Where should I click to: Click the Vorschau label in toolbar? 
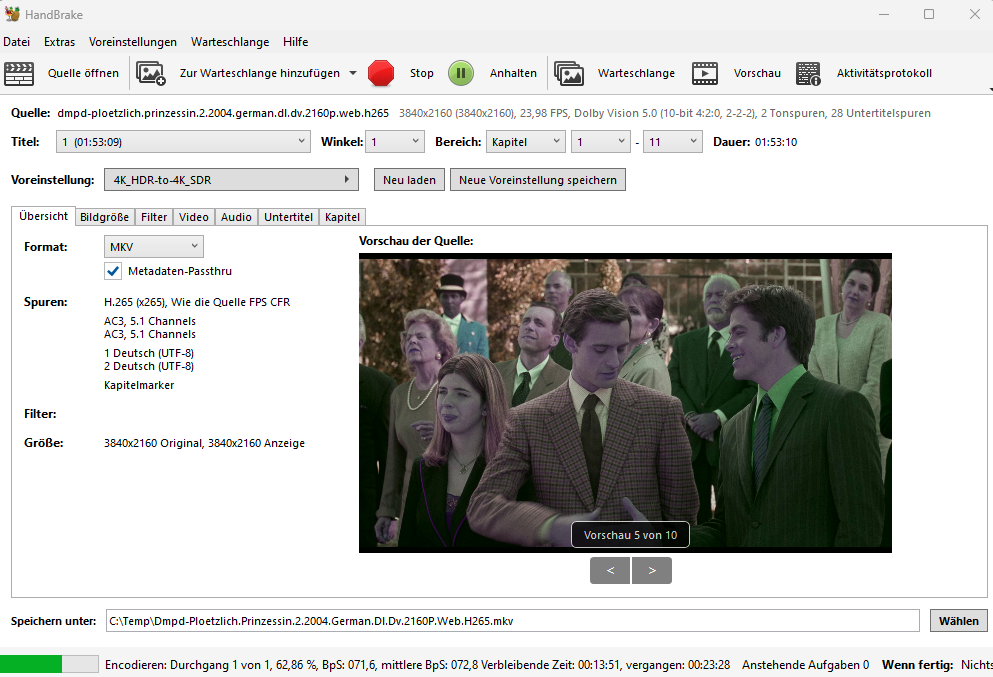(x=757, y=73)
